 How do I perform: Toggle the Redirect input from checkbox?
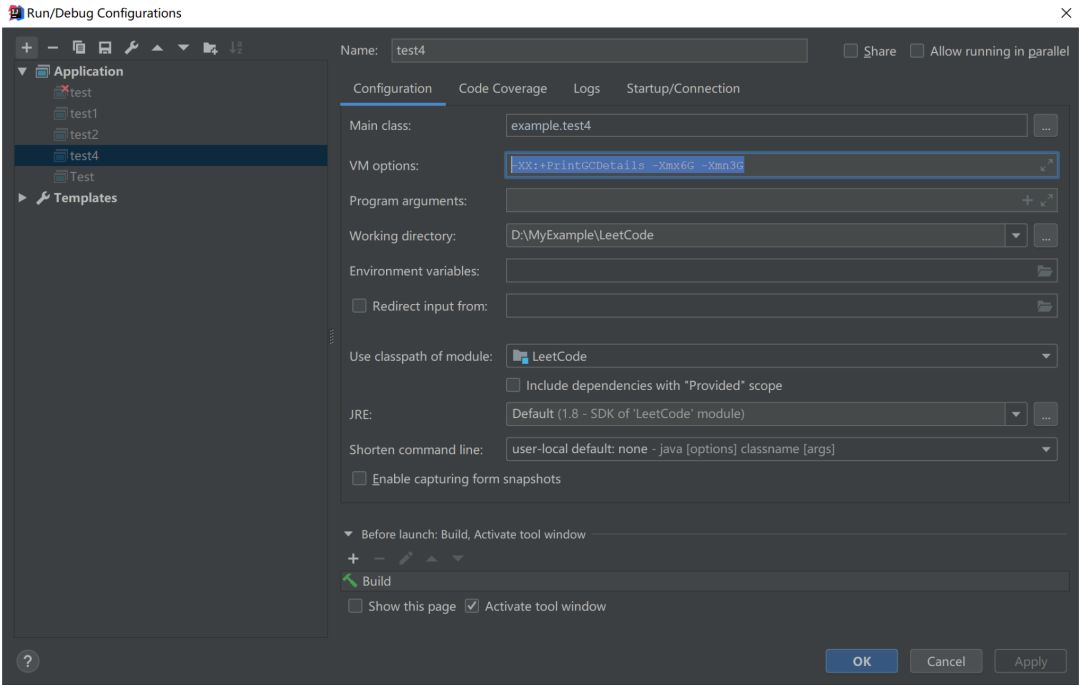click(x=359, y=306)
